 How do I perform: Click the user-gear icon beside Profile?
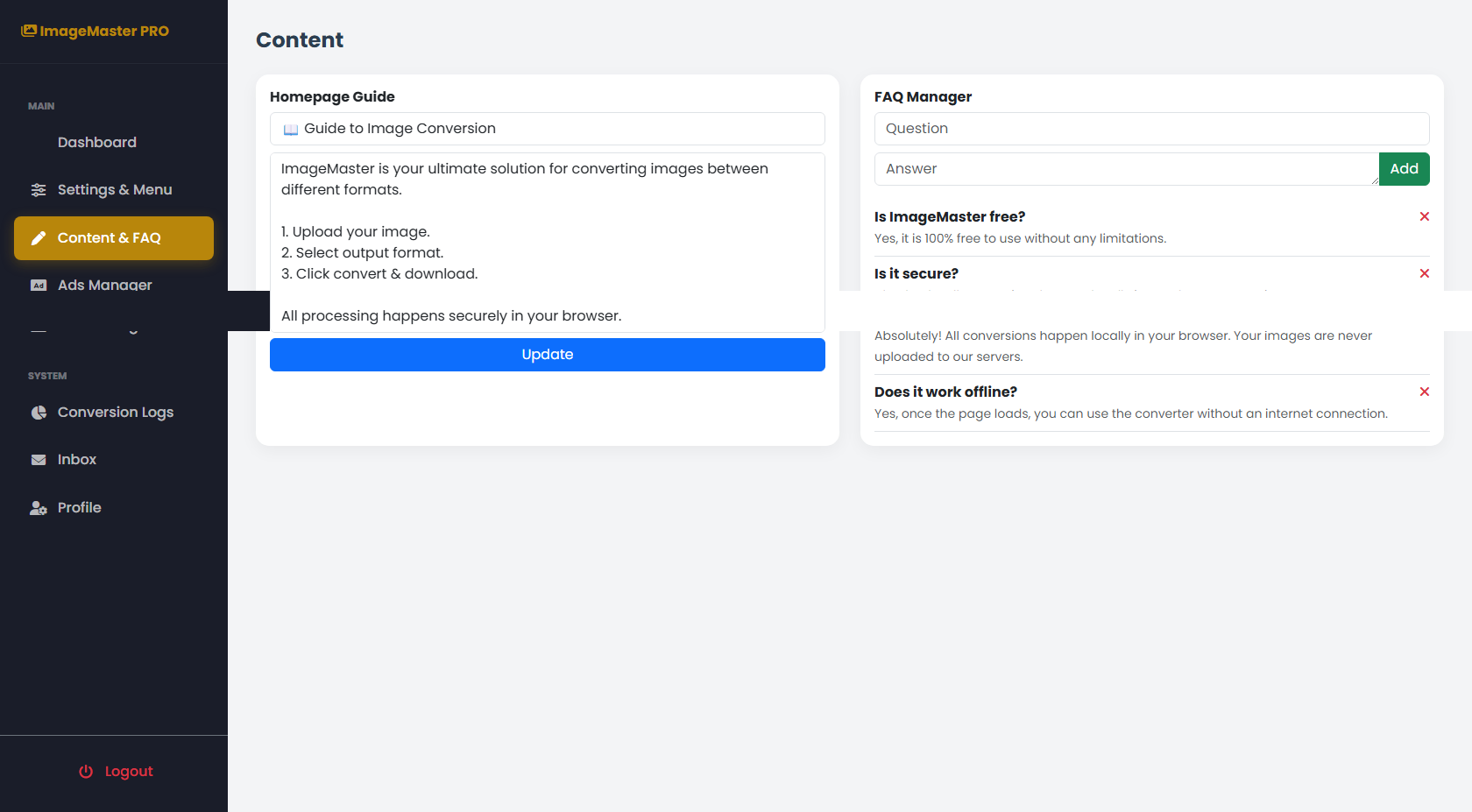click(39, 508)
